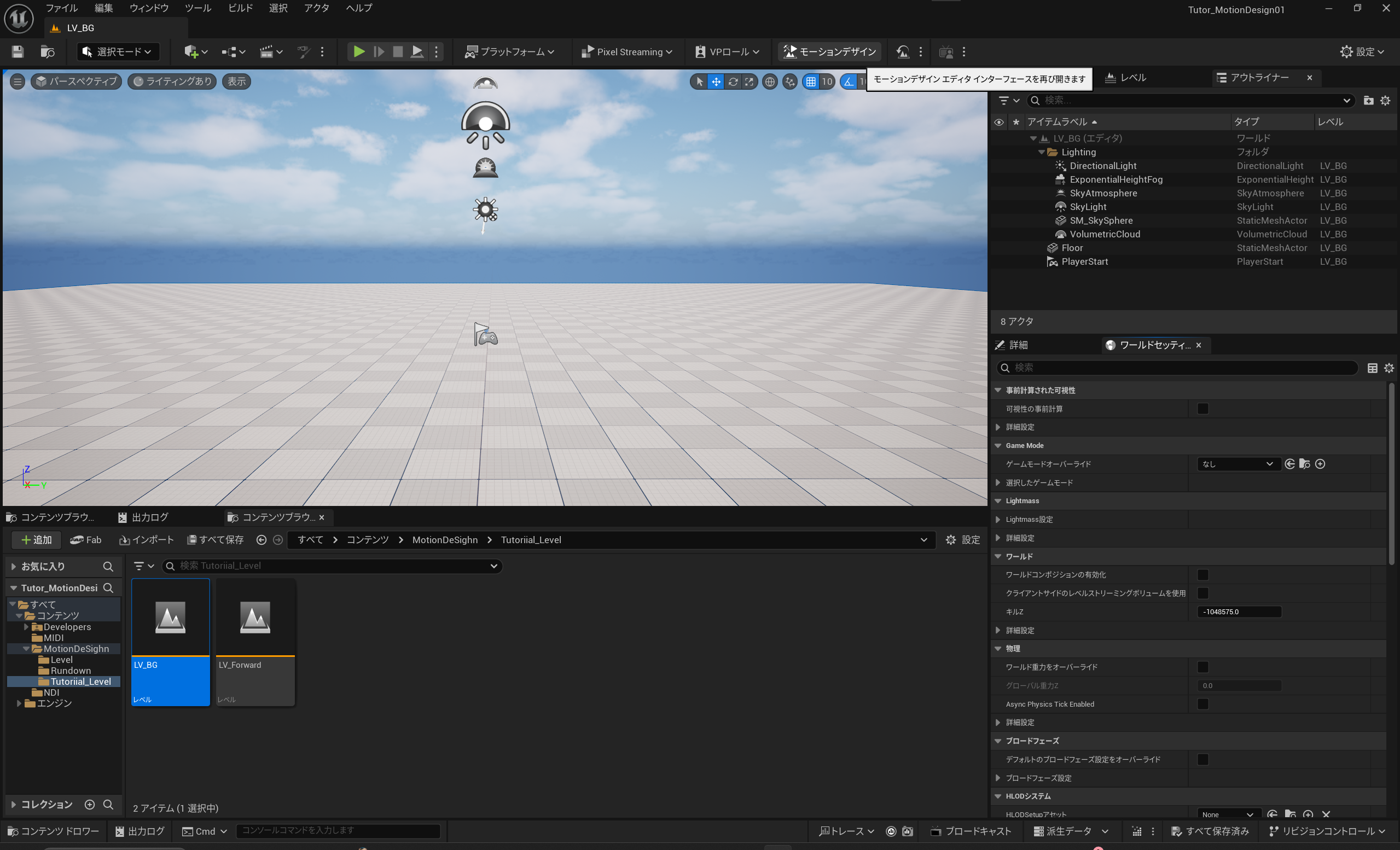Collapse the Lighting folder in outliner
The width and height of the screenshot is (1400, 850).
pos(1042,152)
